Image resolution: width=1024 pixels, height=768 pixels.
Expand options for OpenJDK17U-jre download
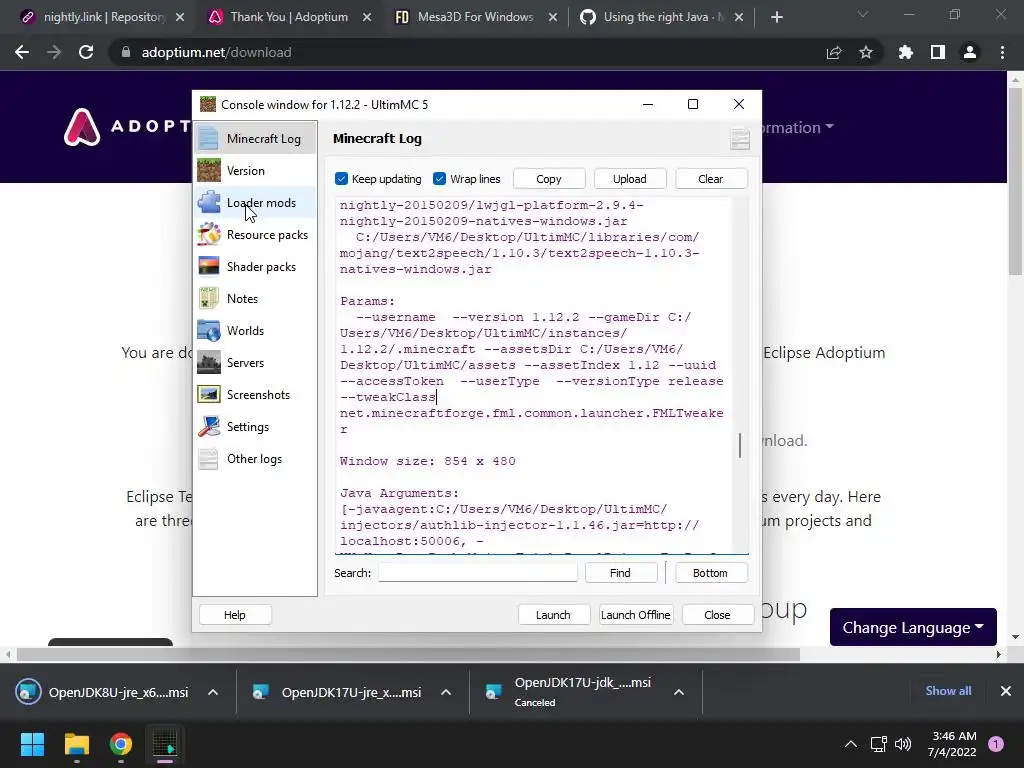(446, 692)
